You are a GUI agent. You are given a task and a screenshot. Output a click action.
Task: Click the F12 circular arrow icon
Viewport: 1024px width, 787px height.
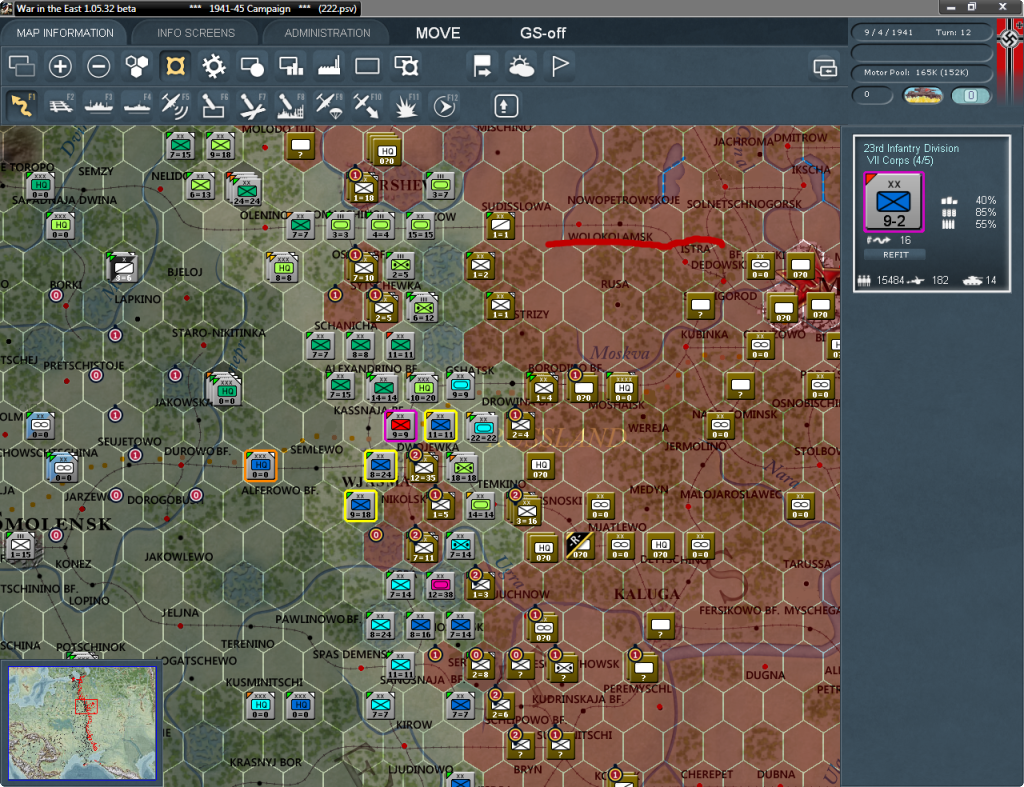click(445, 105)
